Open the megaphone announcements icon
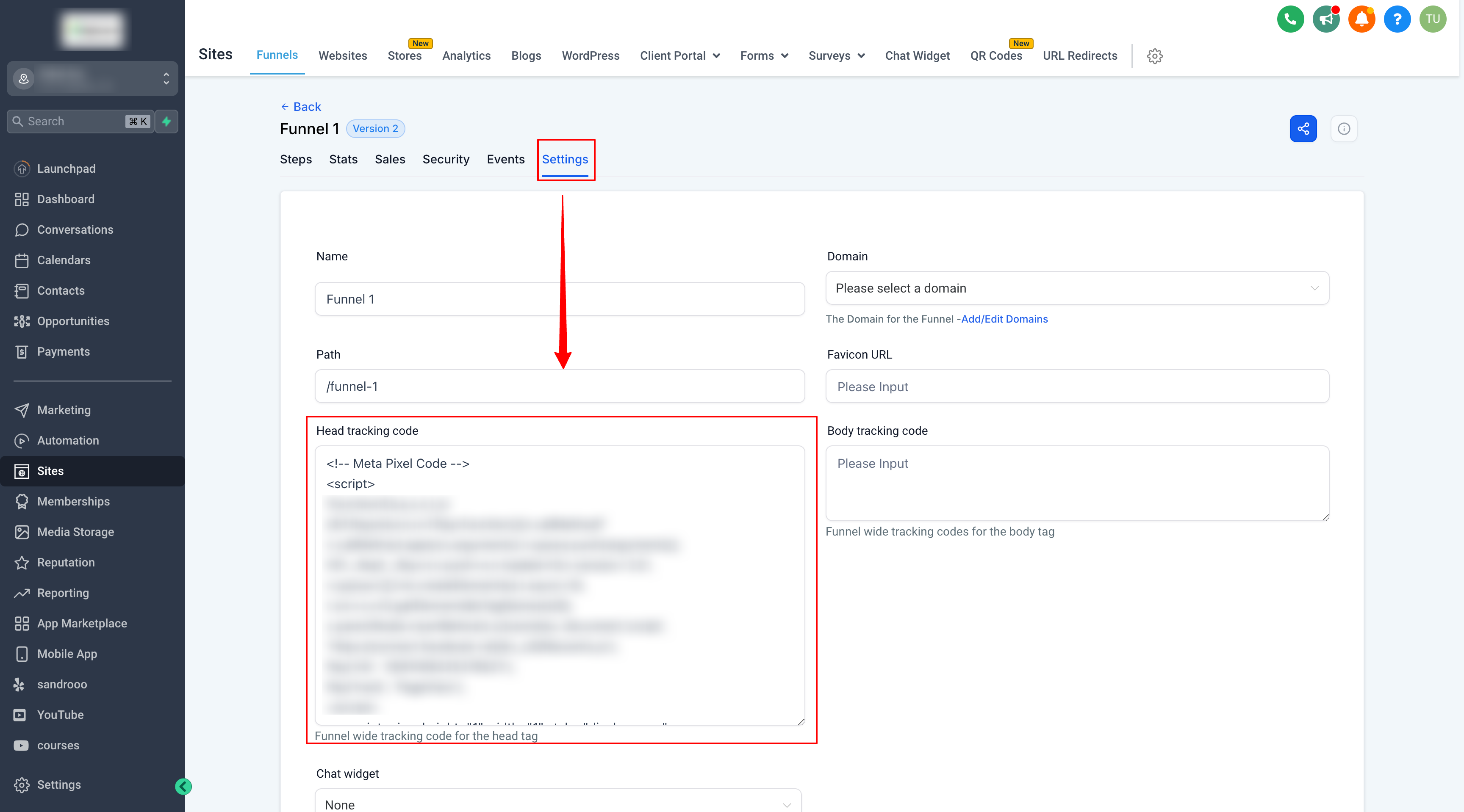 [x=1326, y=19]
